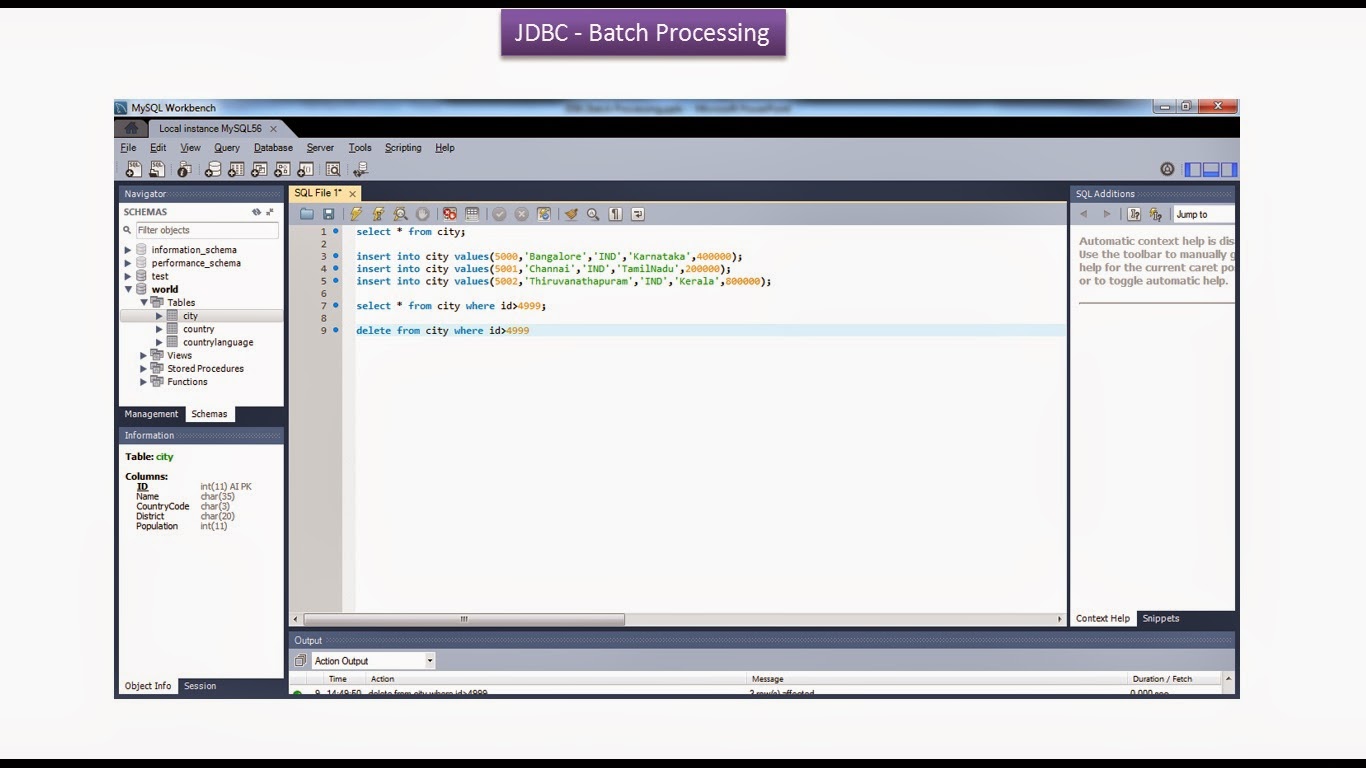Open the Database menu

(273, 147)
